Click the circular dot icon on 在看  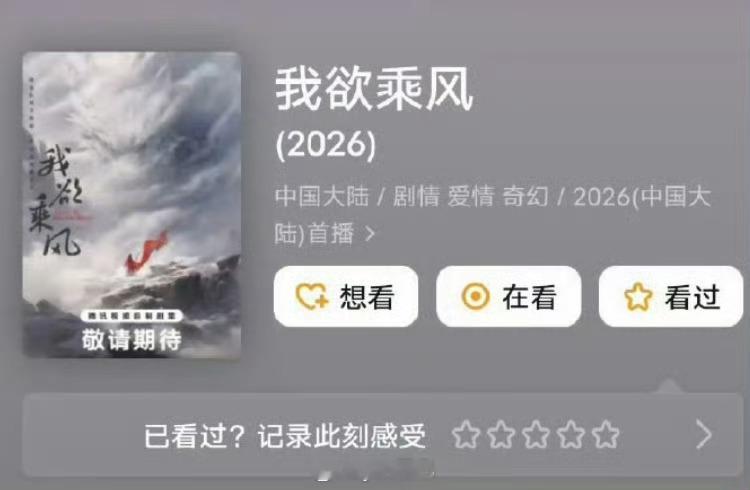475,297
